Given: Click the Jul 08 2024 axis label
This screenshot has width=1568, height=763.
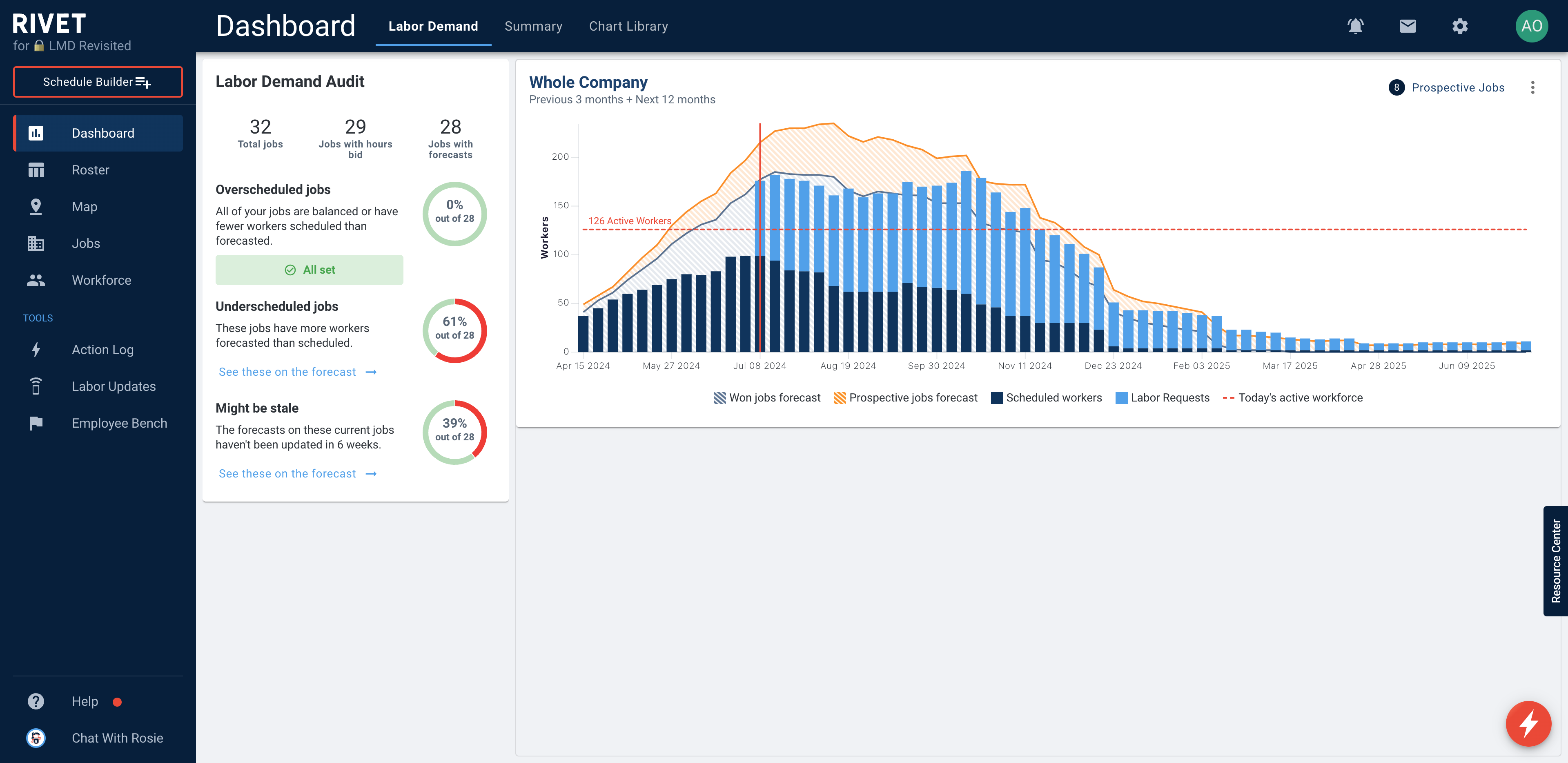Looking at the screenshot, I should (759, 366).
